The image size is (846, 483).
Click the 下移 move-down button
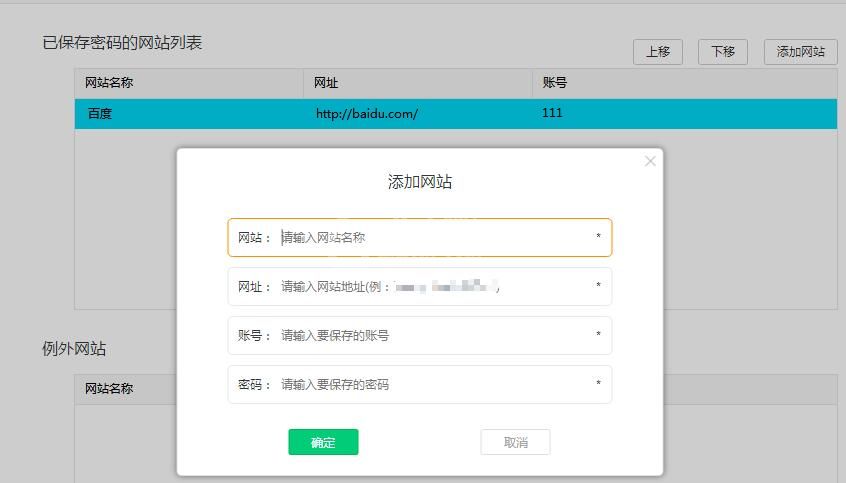tap(722, 52)
